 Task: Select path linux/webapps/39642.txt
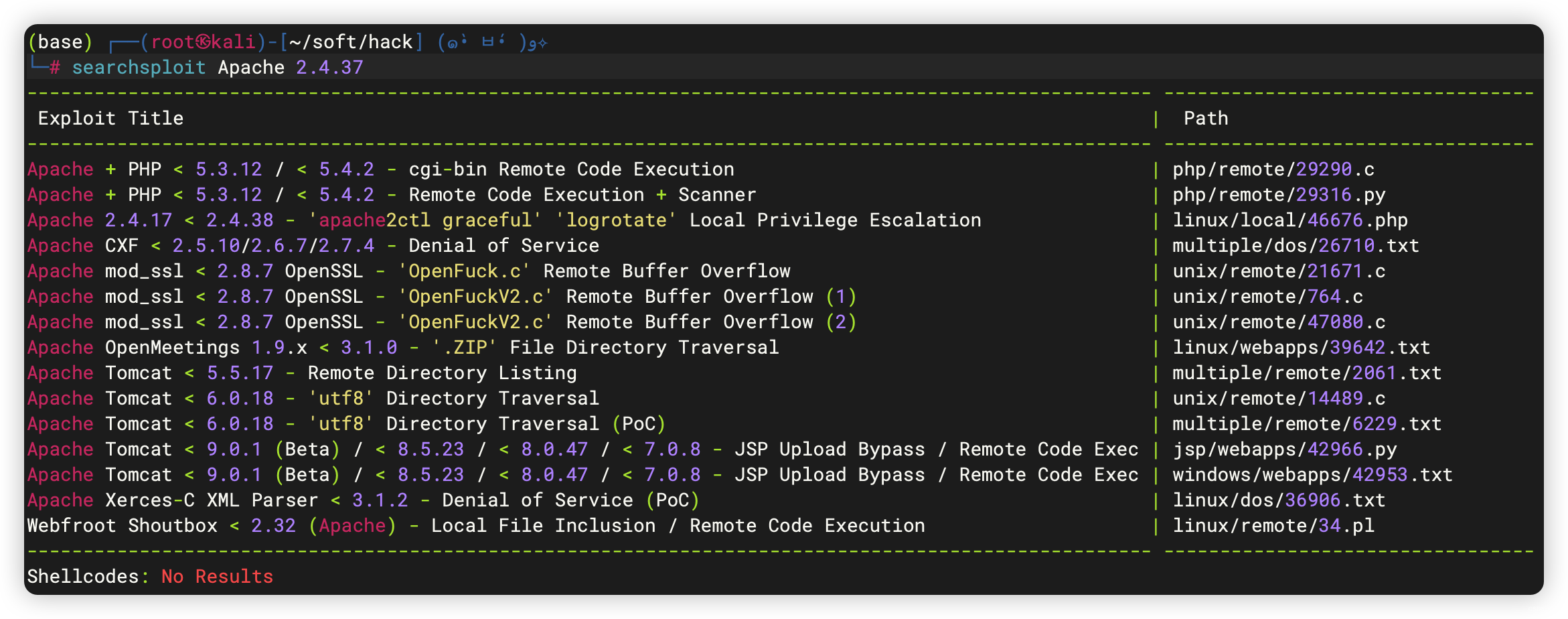point(1302,348)
